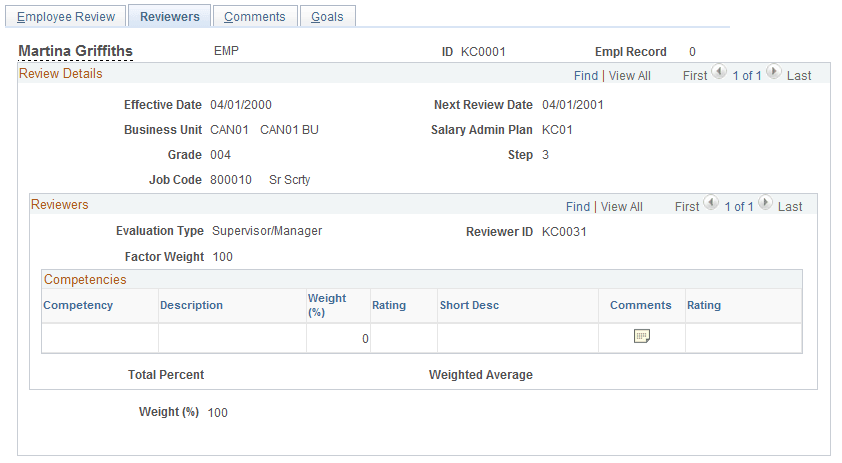Click the Total Percent label
The width and height of the screenshot is (842, 463).
click(x=166, y=375)
